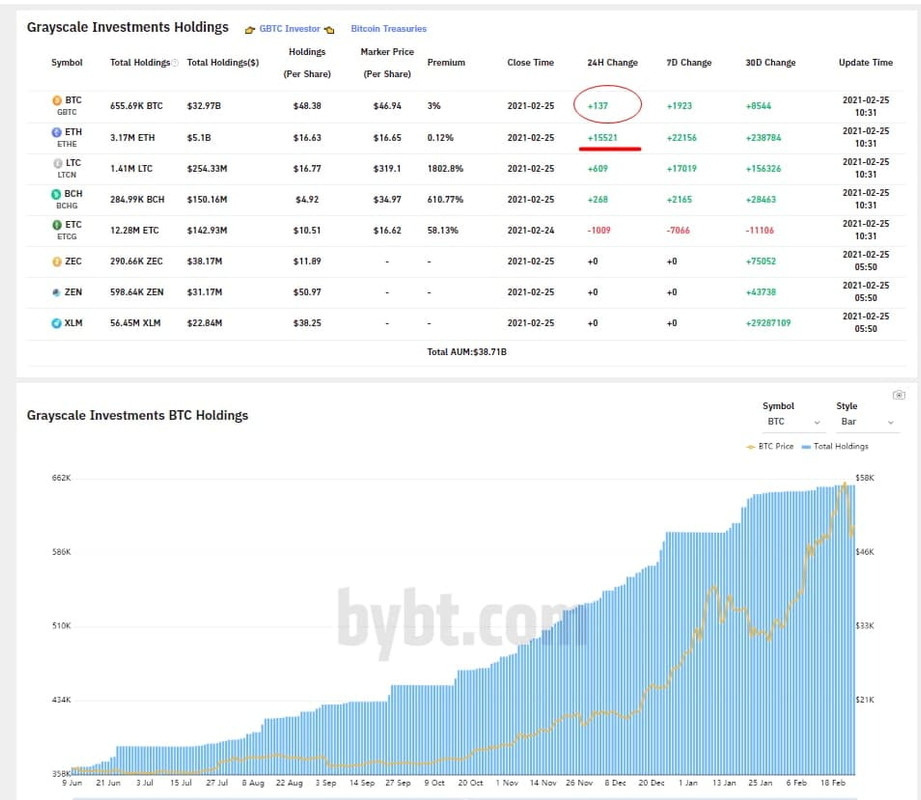Click the 24H Change column header
The height and width of the screenshot is (800, 921).
tap(612, 62)
